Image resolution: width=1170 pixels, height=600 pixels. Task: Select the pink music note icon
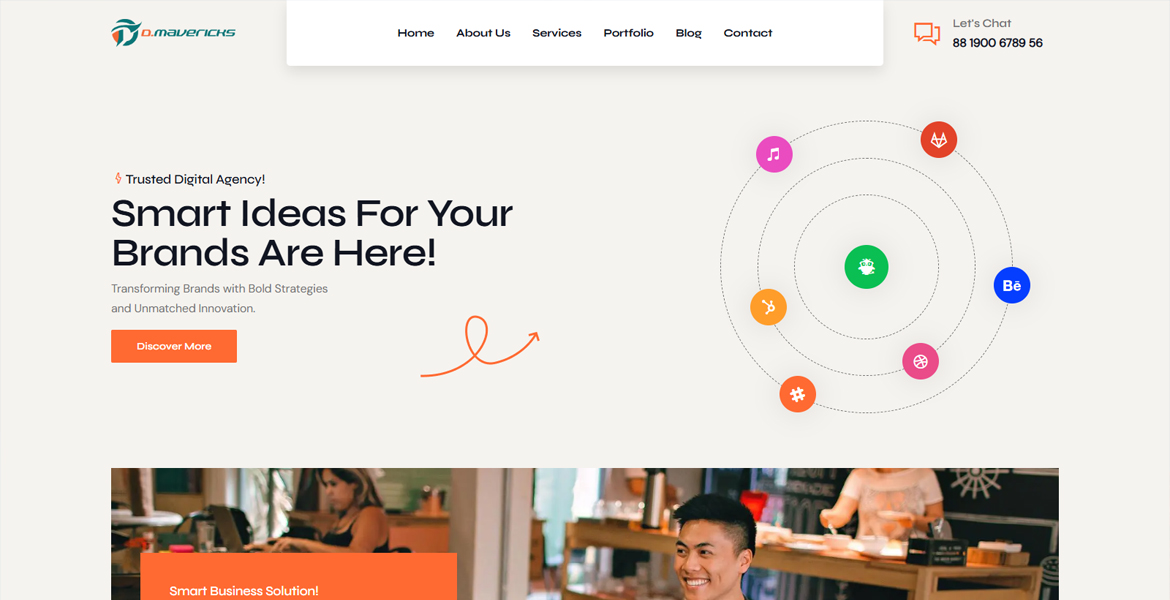coord(774,154)
